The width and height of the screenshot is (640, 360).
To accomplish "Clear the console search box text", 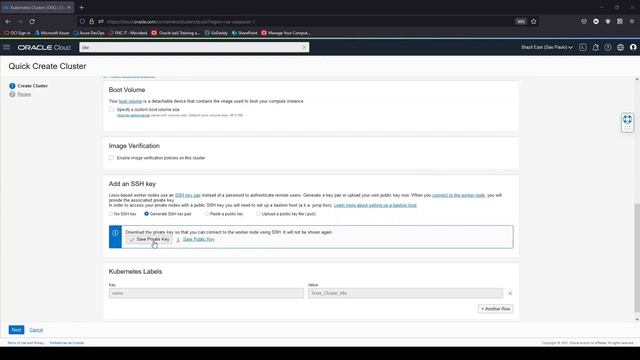I will [304, 47].
